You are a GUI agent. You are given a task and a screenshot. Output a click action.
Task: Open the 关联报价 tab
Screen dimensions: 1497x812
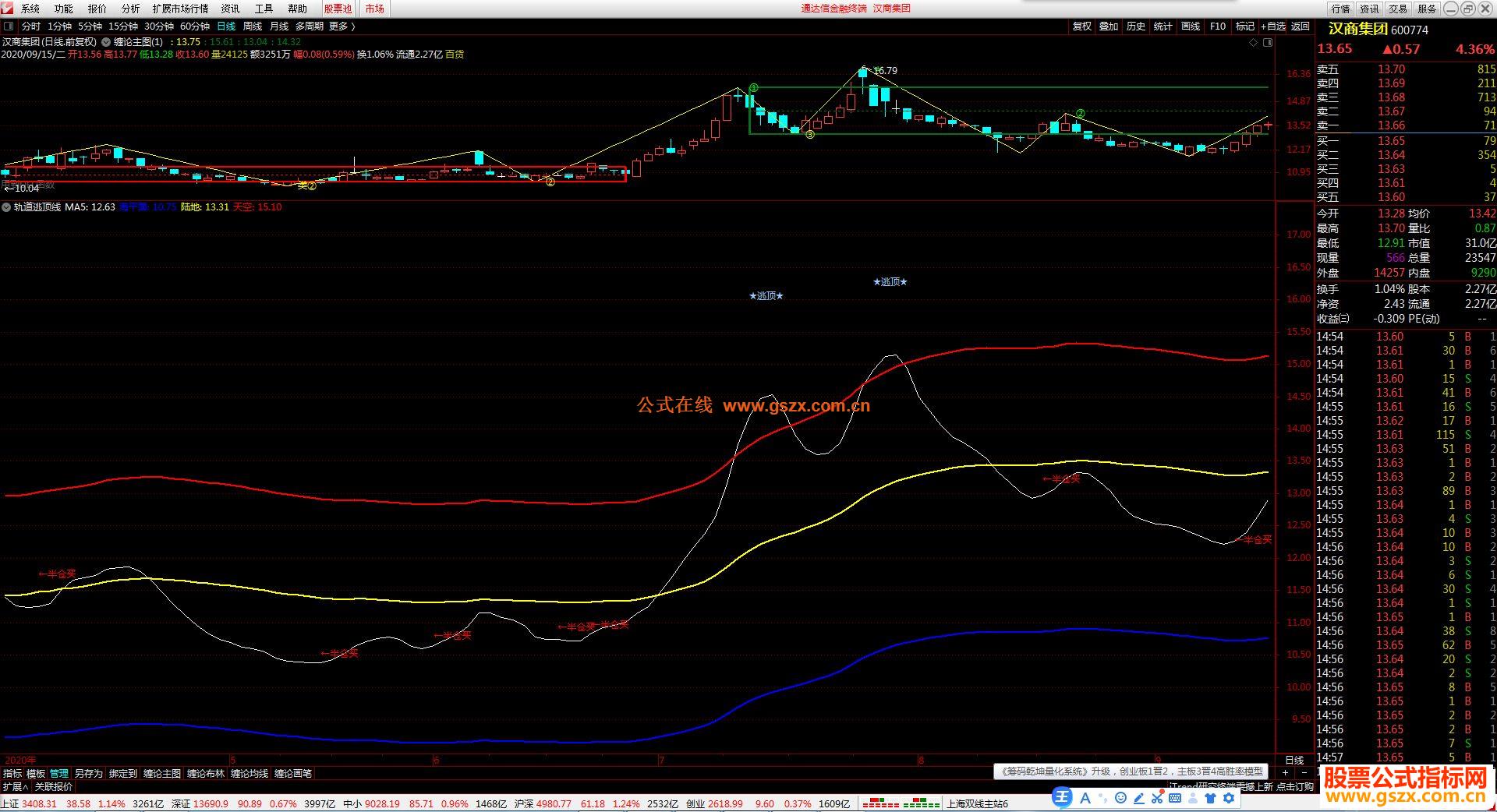pyautogui.click(x=53, y=787)
